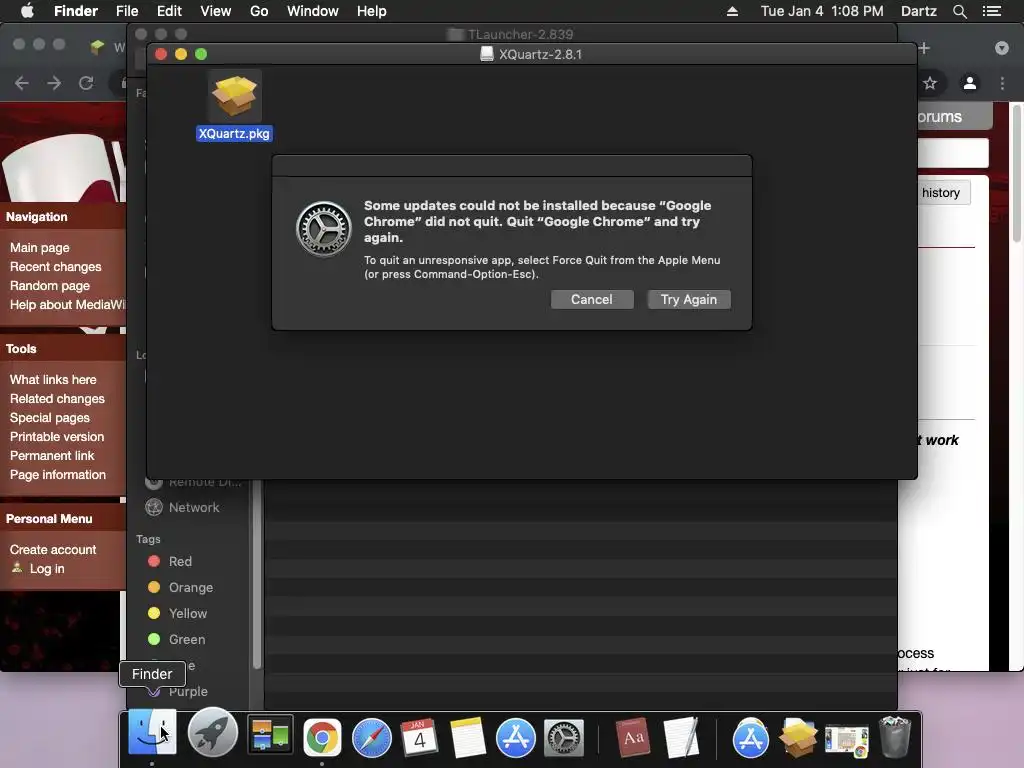Go back in the Chrome window
This screenshot has width=1024, height=768.
tap(22, 83)
